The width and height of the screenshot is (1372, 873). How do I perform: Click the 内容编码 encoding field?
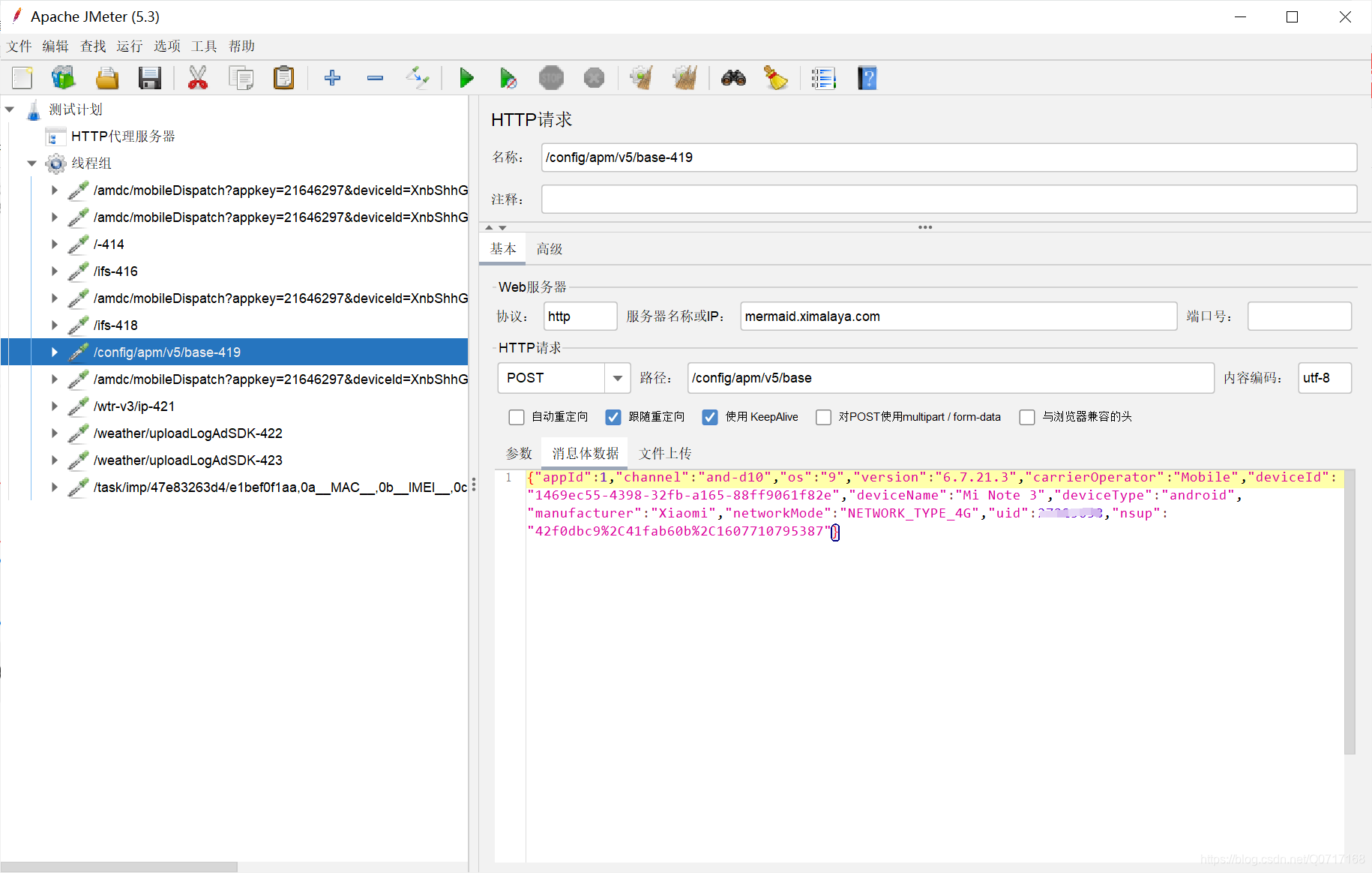[1324, 378]
